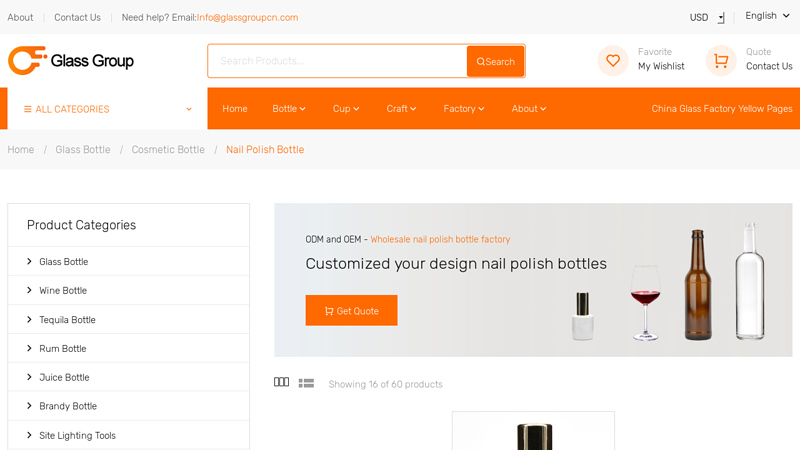Select Juice Bottle category text
The image size is (800, 450).
point(64,377)
